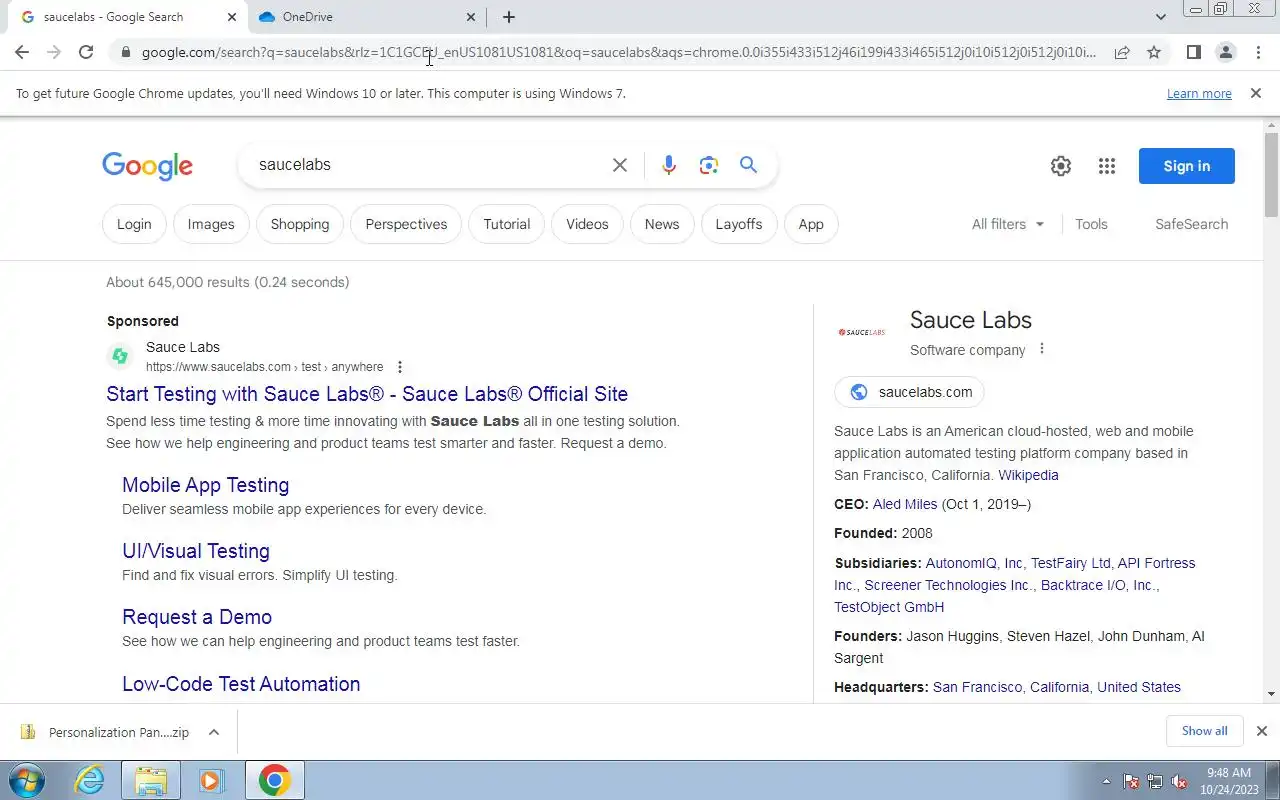Click the Sauce Labs ad favicon

tap(120, 356)
